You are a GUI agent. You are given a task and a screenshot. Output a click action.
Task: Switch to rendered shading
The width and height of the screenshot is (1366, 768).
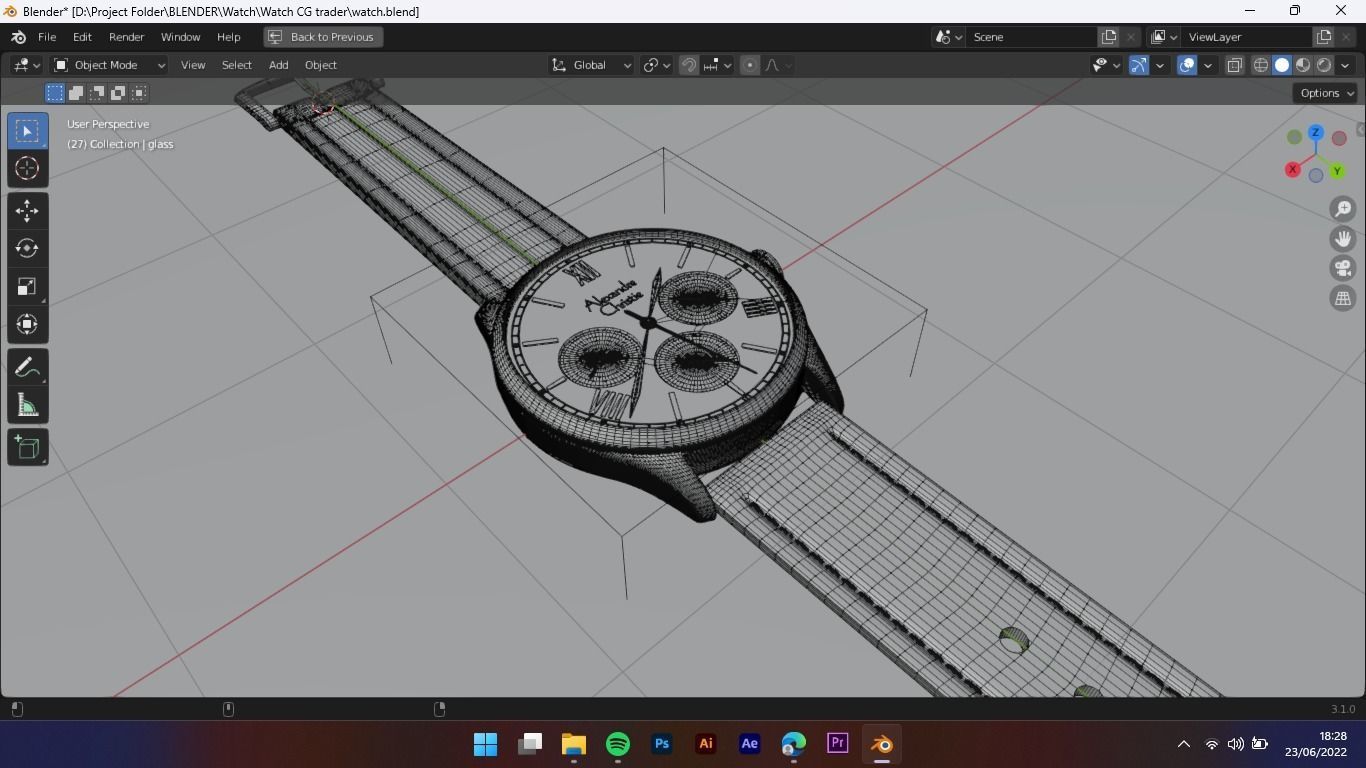pos(1324,65)
